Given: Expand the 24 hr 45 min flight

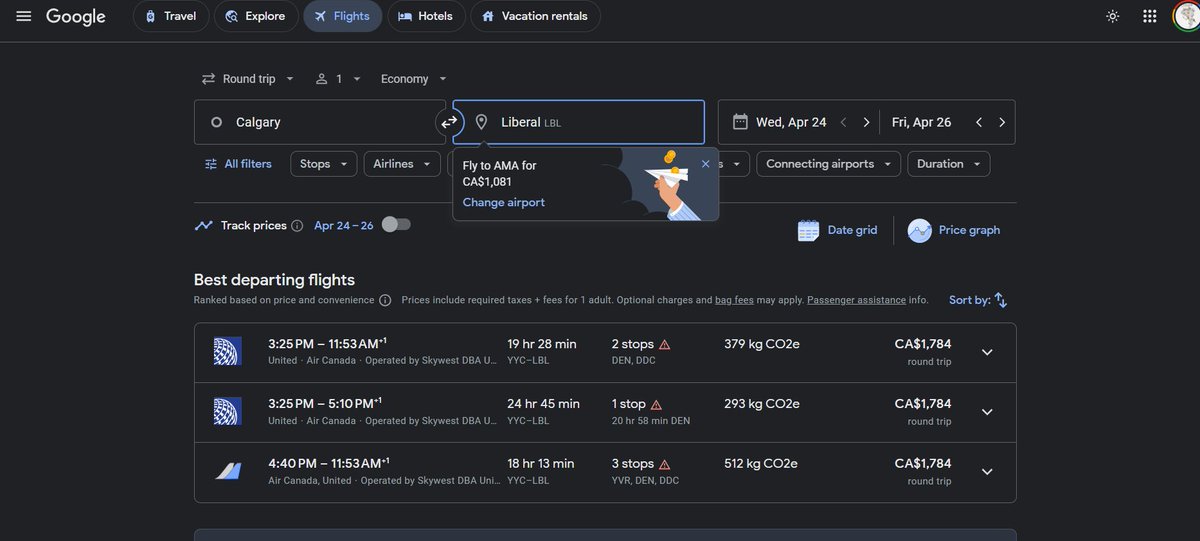Looking at the screenshot, I should [987, 412].
